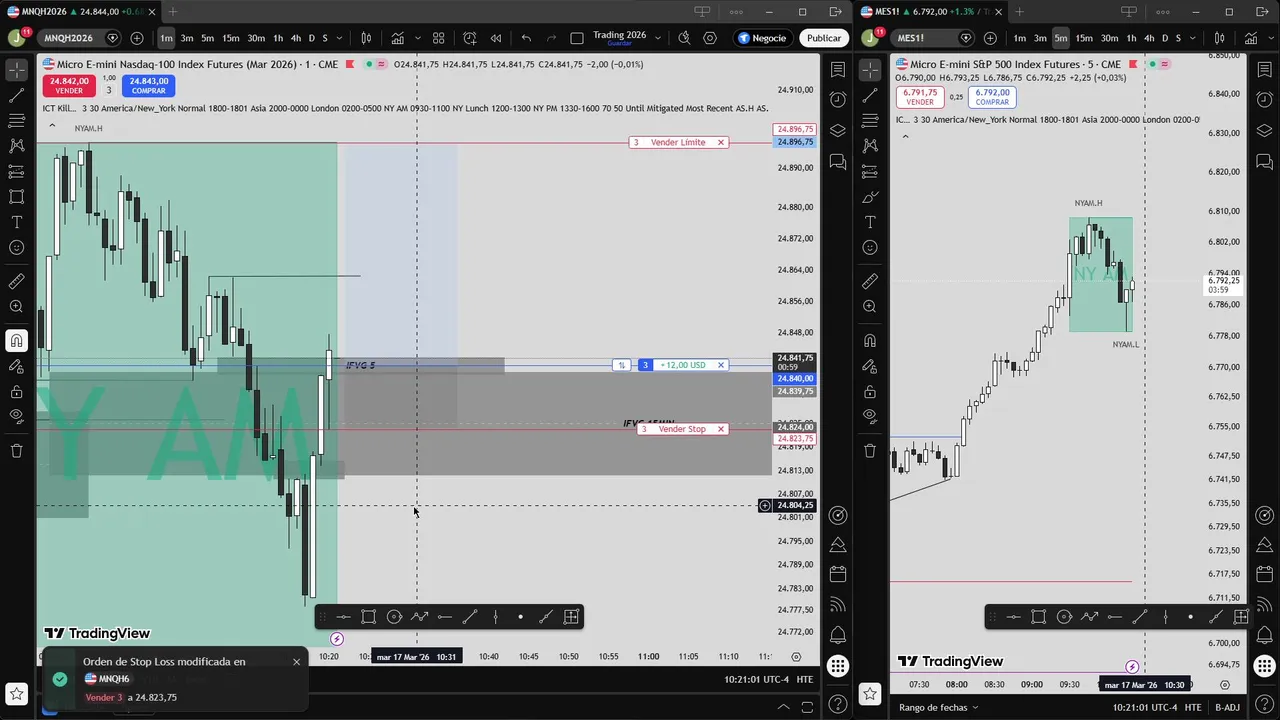
Task: Click COMPRAR 6.792,00 in MES1! chart
Action: click(x=993, y=97)
